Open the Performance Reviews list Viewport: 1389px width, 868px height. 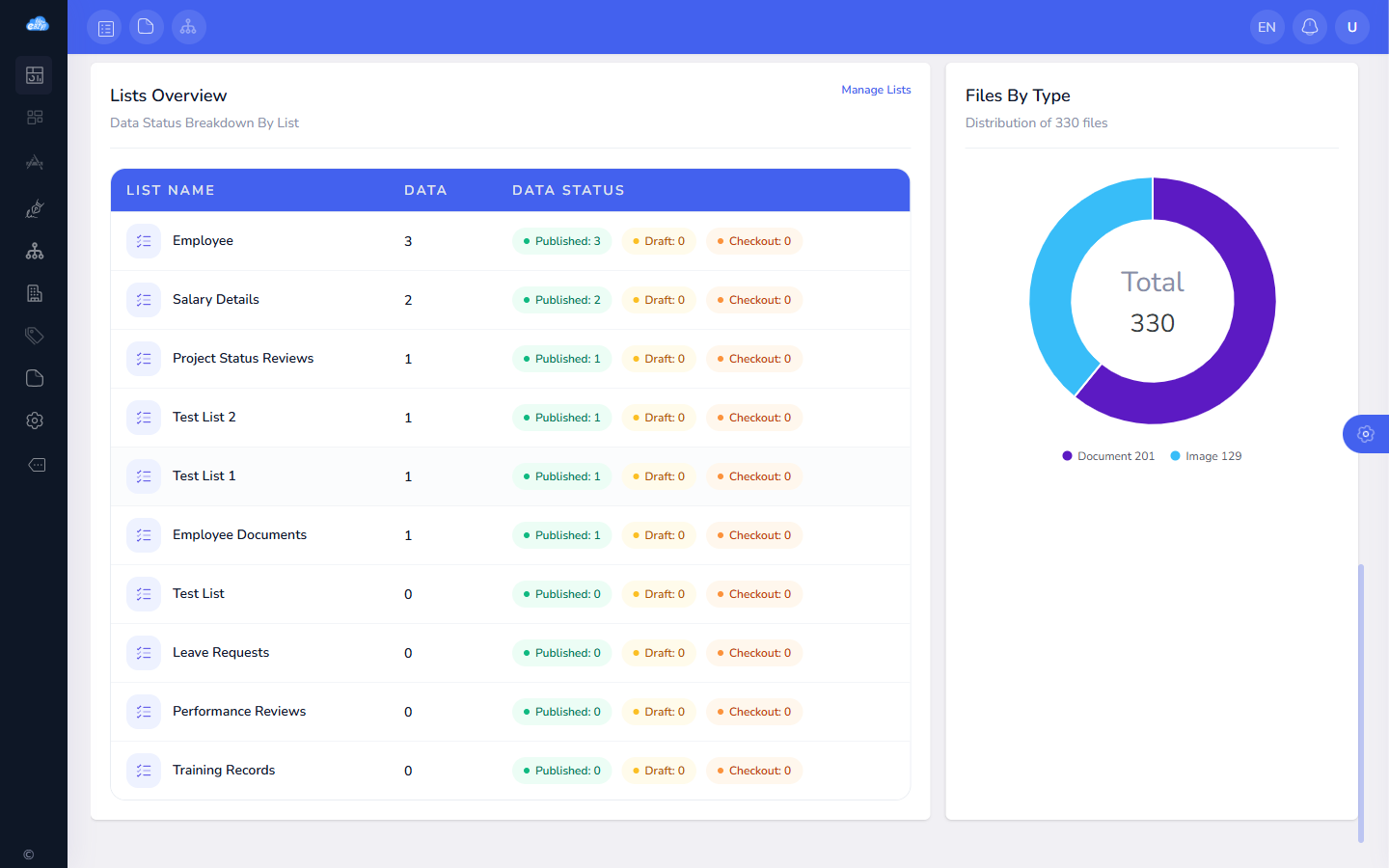[x=239, y=711]
